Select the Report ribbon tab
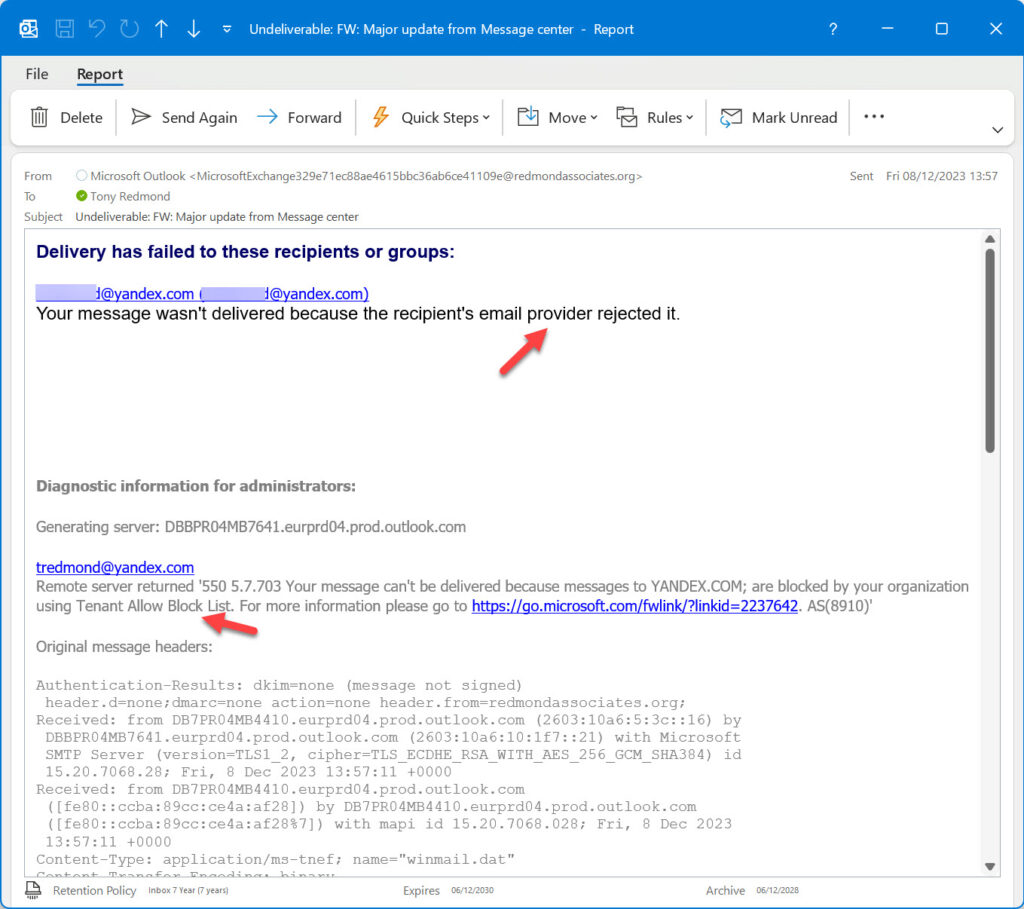This screenshot has height=909, width=1024. click(x=99, y=74)
